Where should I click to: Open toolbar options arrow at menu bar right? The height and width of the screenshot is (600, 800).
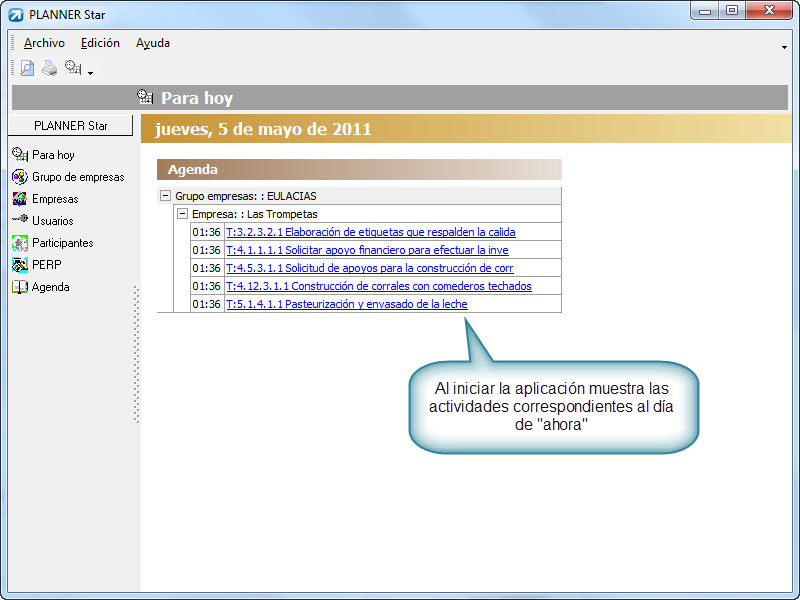[784, 47]
